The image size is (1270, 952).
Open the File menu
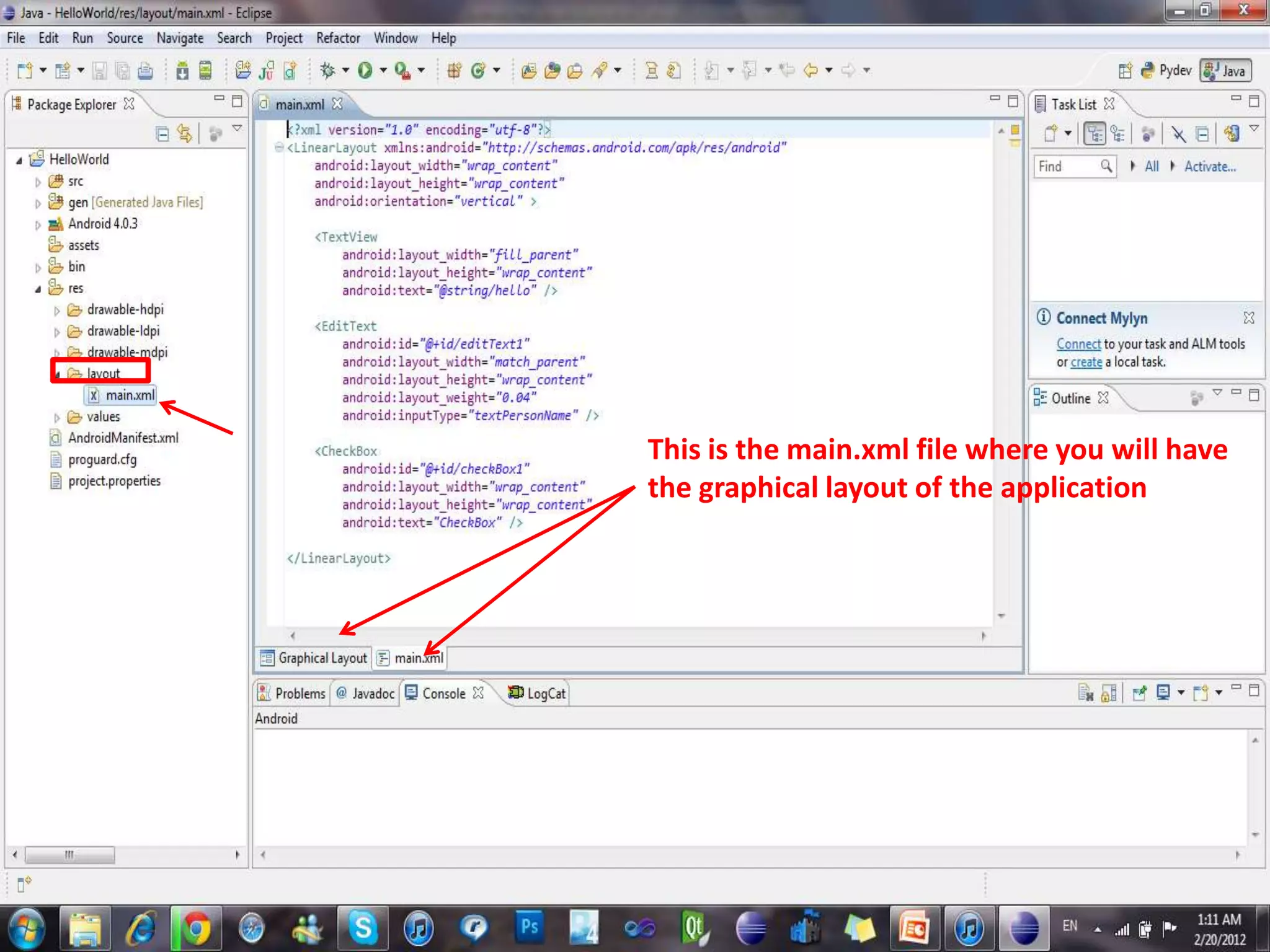tap(16, 38)
